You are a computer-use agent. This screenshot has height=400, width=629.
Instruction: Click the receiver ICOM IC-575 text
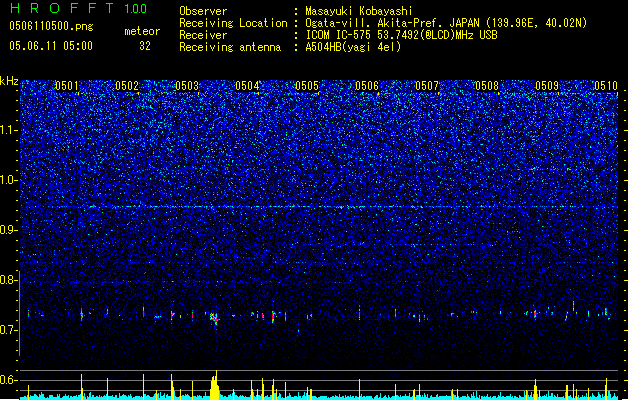coord(401,35)
